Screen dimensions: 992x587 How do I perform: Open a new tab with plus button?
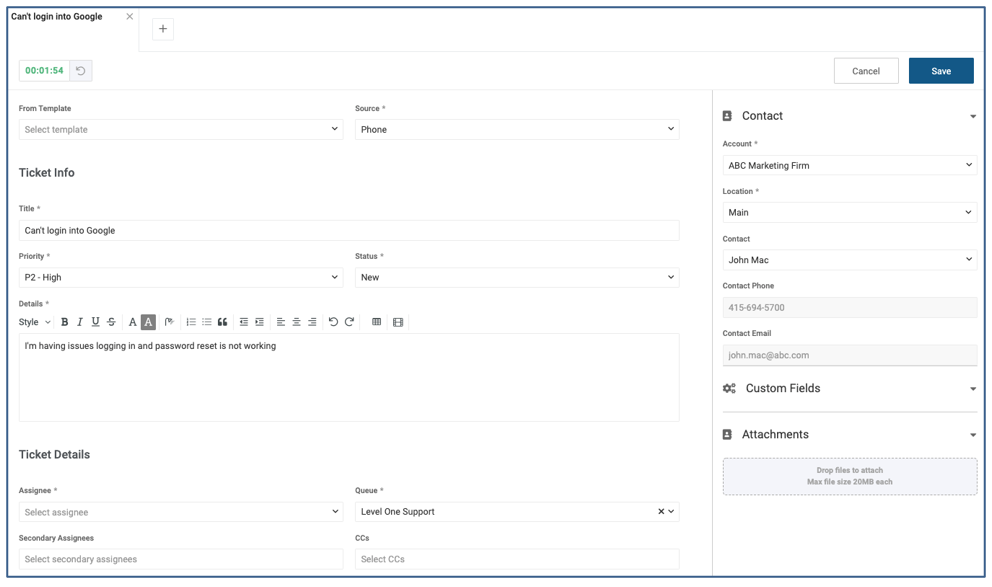[163, 29]
